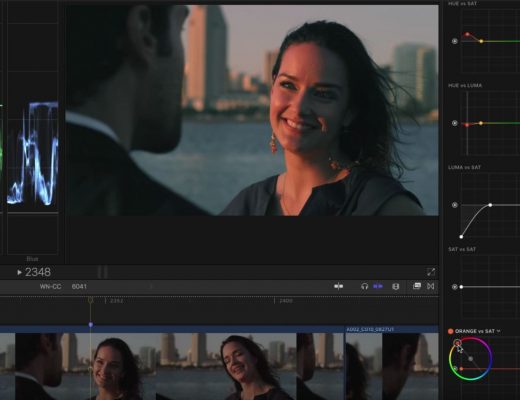
Task: Select the A002 clip title label in timeline
Action: coord(370,329)
